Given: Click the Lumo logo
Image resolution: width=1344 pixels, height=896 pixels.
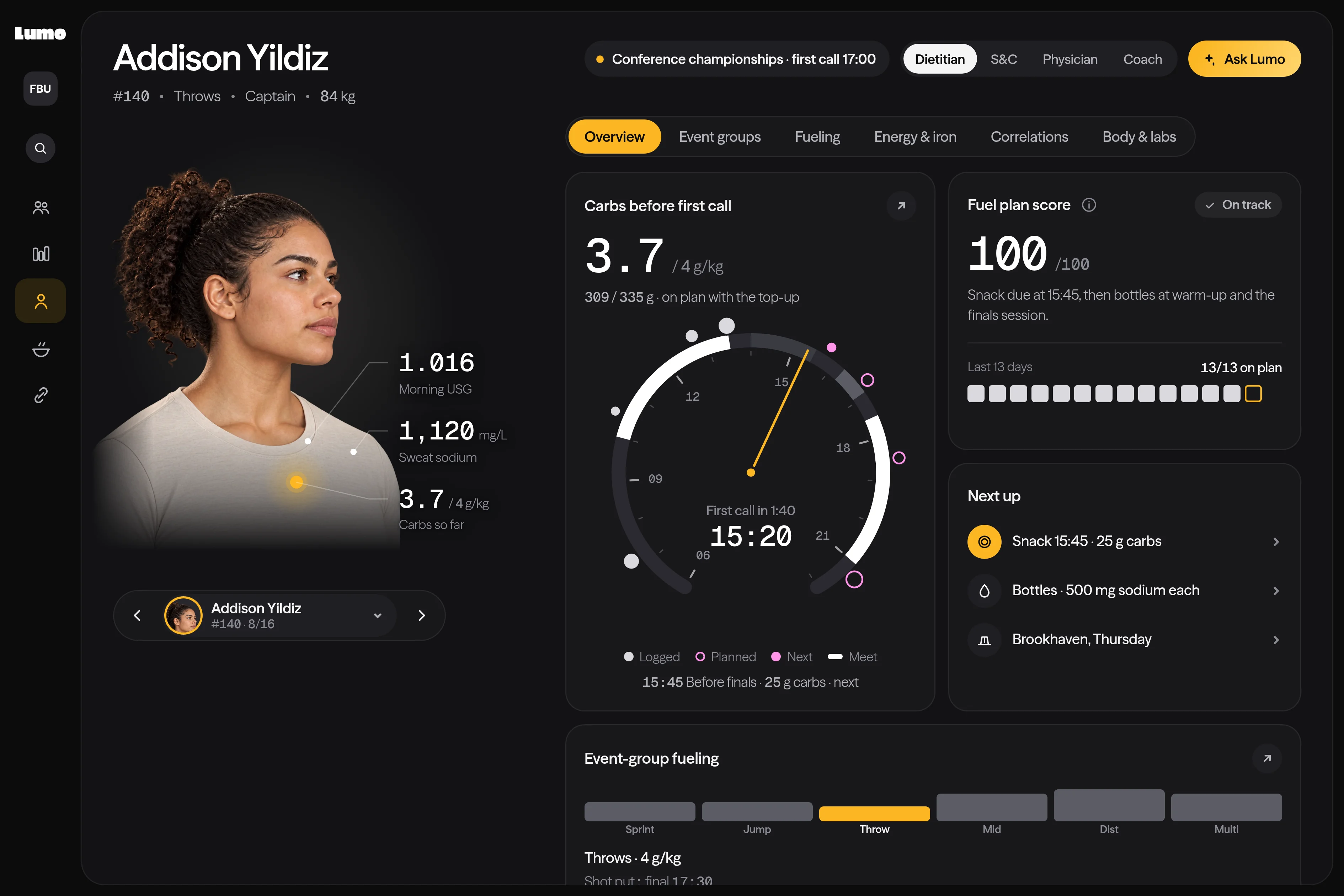Looking at the screenshot, I should tap(40, 34).
